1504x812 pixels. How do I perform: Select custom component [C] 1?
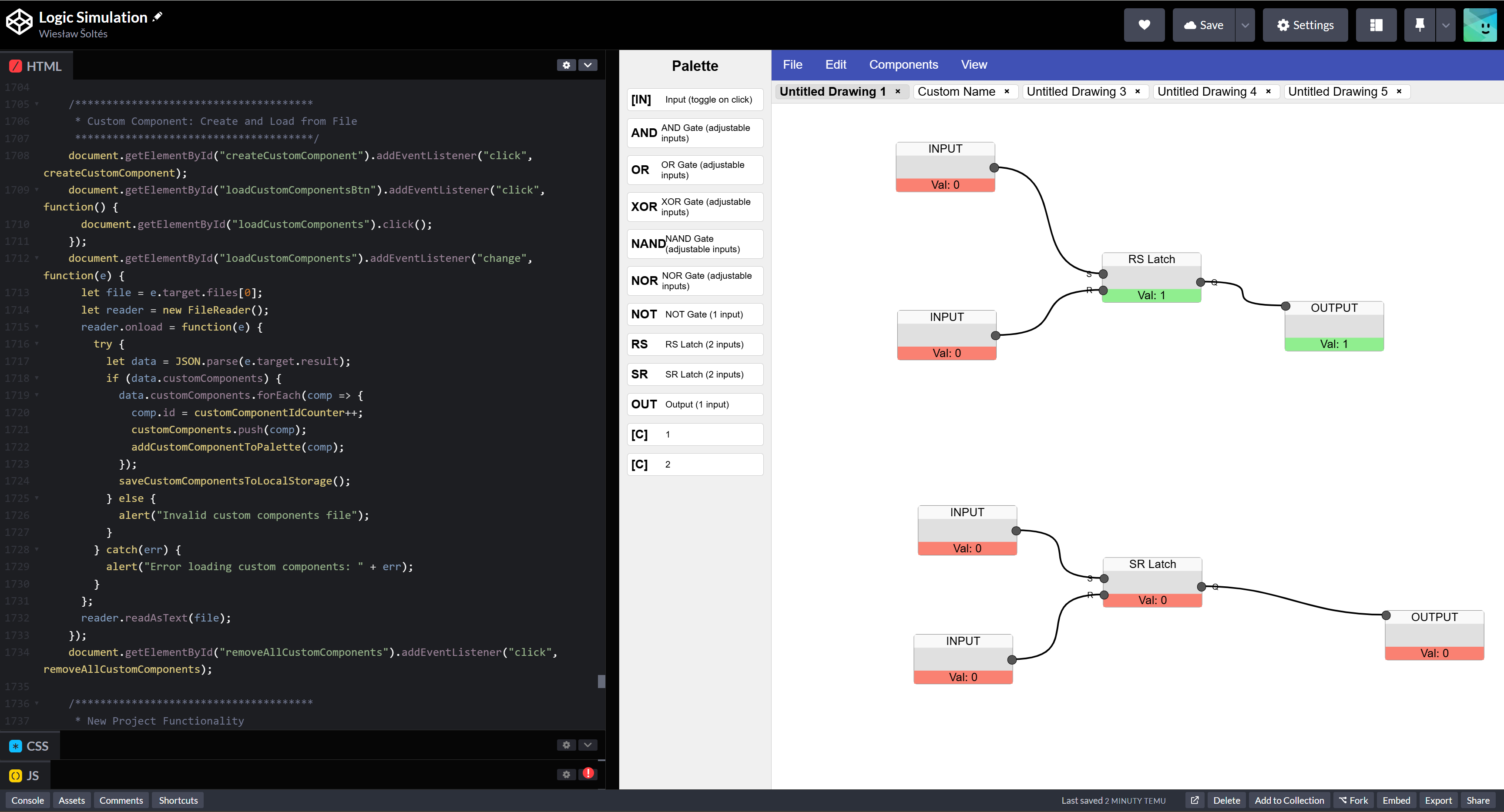(695, 434)
